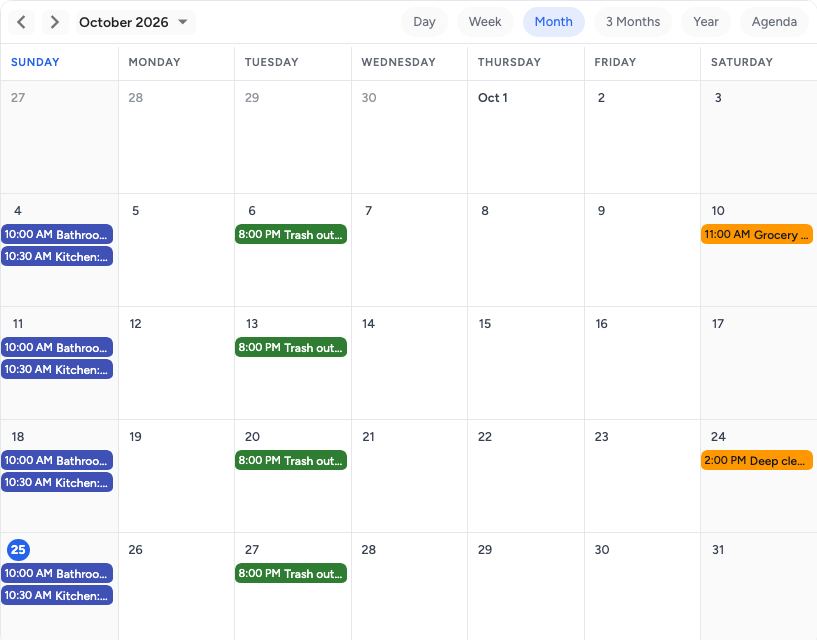Open 10:30 AM Kitchen event on October 18
Viewport: 817px width, 640px height.
[57, 483]
